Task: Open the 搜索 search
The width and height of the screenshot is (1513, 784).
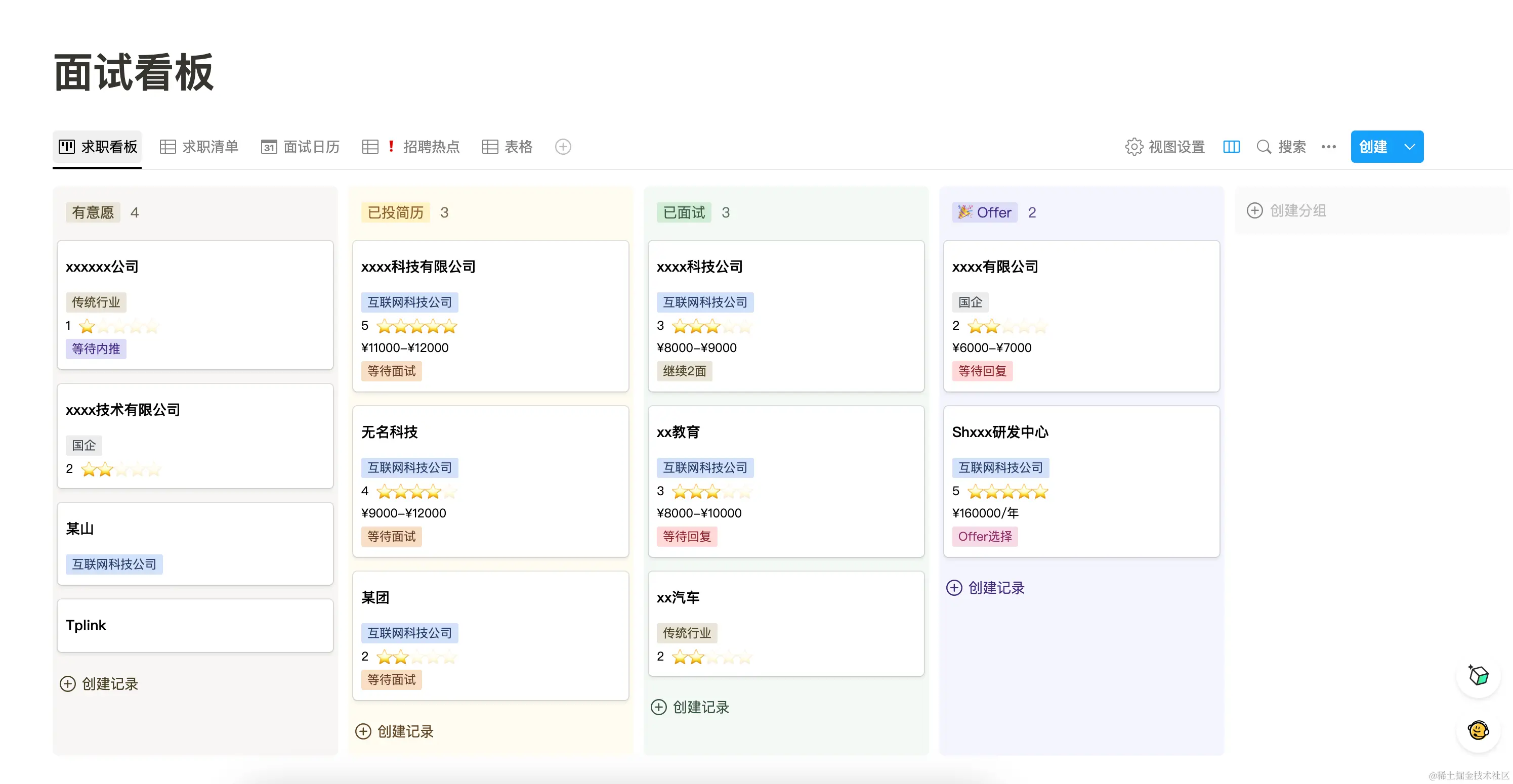Action: (1281, 147)
